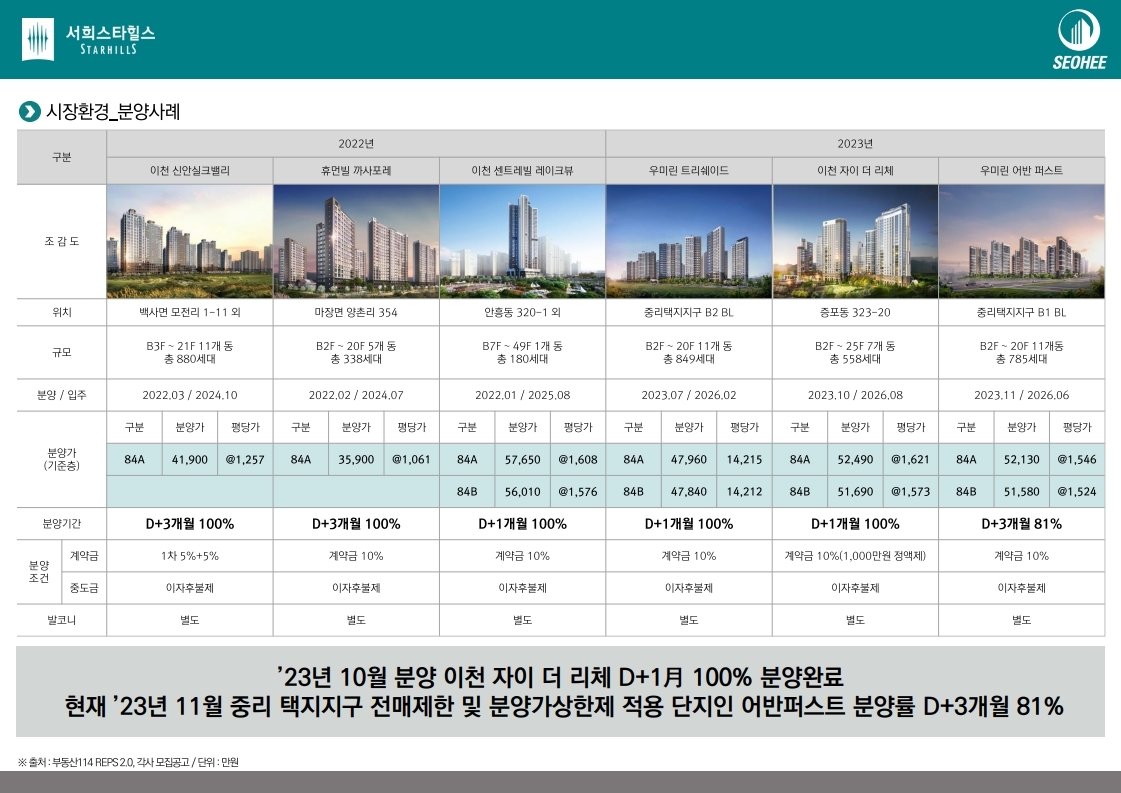Select the deposit term 계약금 10%(1,000만원 정액제)
1121x793 pixels.
855,556
